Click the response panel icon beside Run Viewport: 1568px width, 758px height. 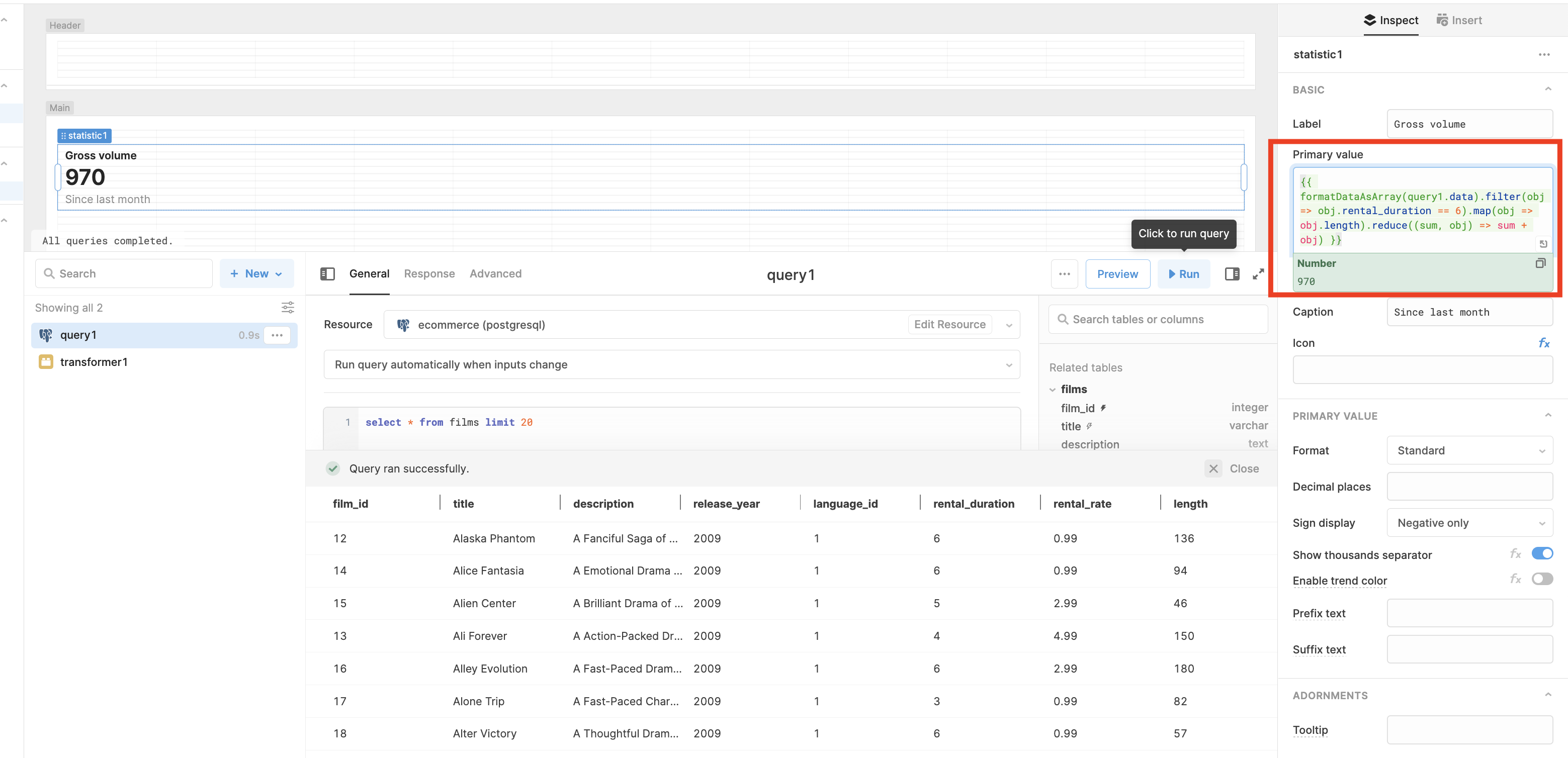(1232, 274)
